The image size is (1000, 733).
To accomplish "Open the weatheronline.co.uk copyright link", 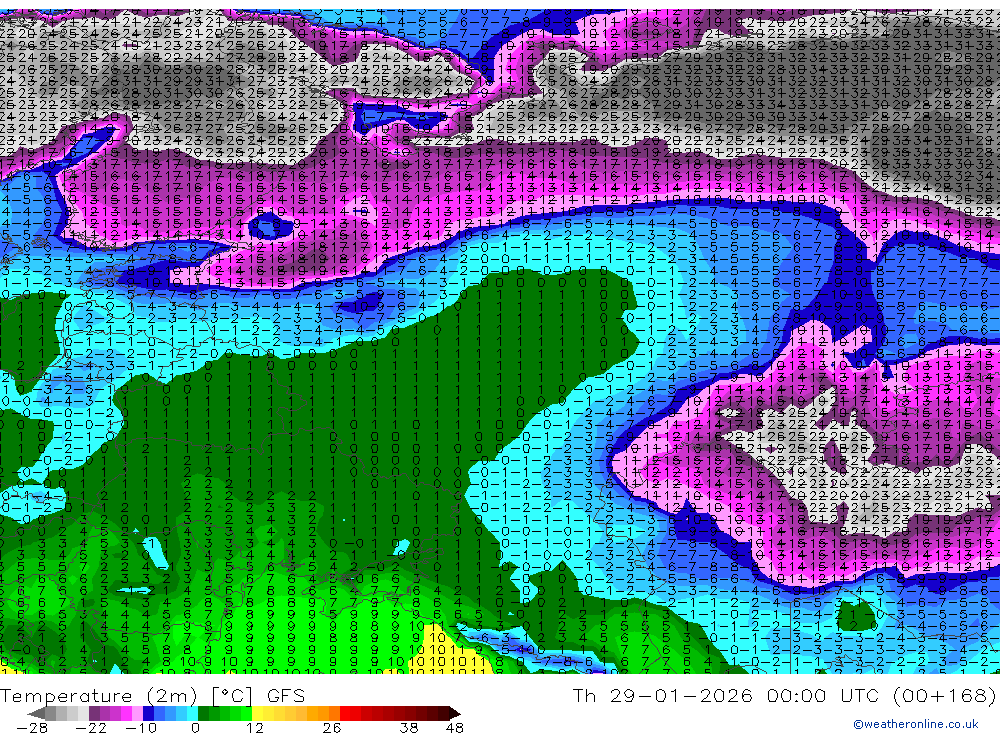I will pos(916,723).
